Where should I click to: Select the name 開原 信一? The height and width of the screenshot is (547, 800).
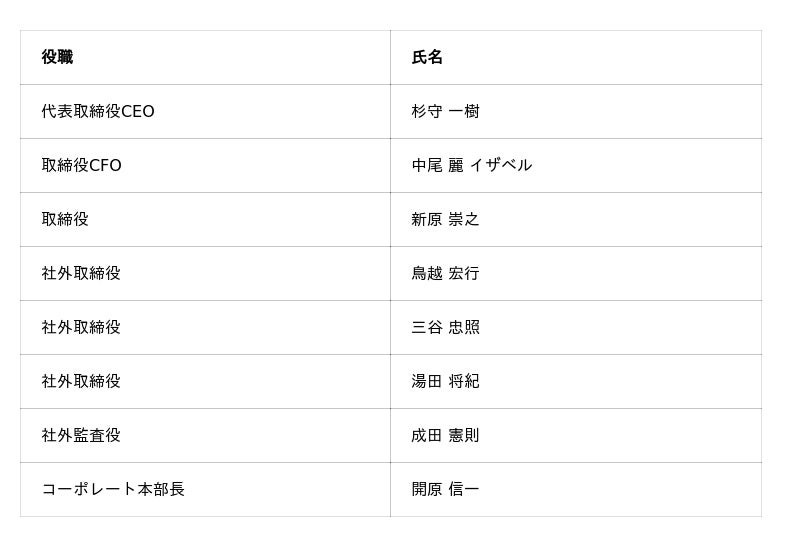(445, 490)
